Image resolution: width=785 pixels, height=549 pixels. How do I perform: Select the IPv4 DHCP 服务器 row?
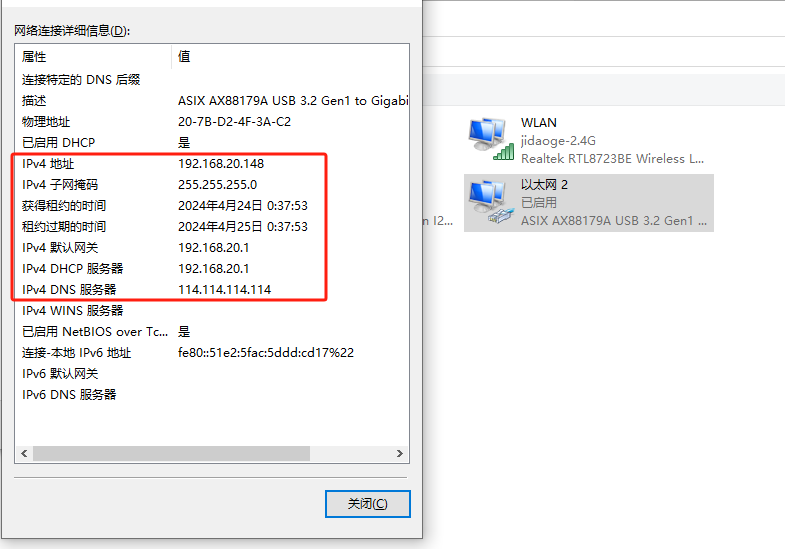point(212,269)
